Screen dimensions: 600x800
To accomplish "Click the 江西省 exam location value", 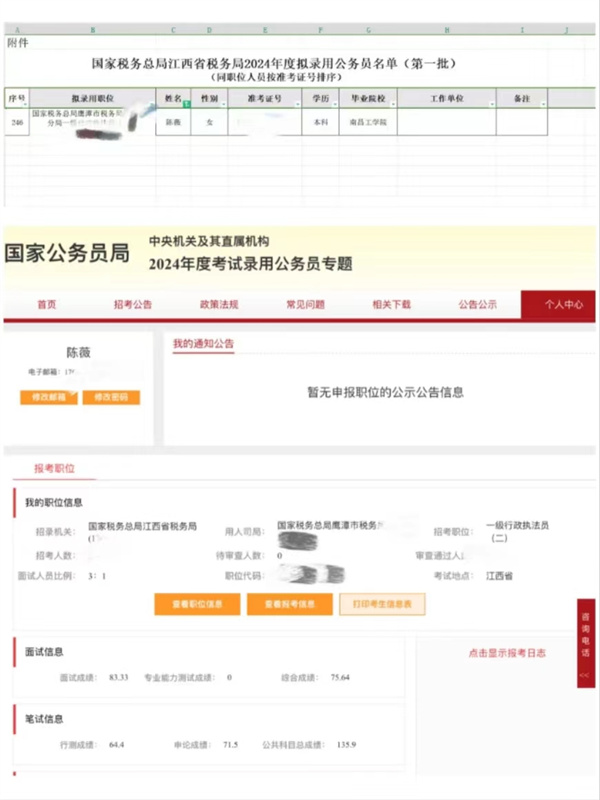I will pyautogui.click(x=499, y=576).
